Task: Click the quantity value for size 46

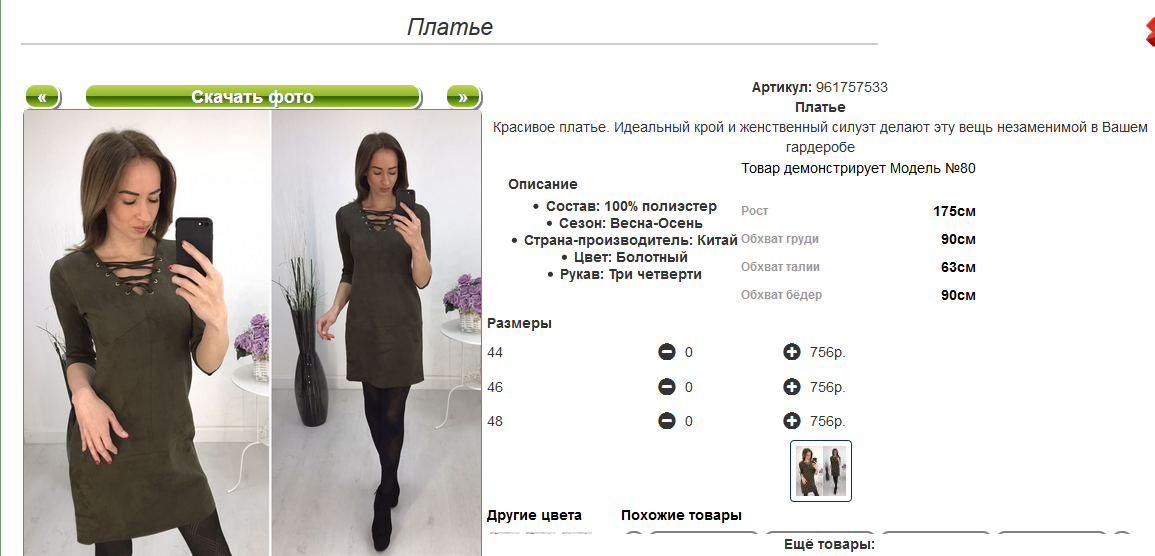Action: (689, 387)
